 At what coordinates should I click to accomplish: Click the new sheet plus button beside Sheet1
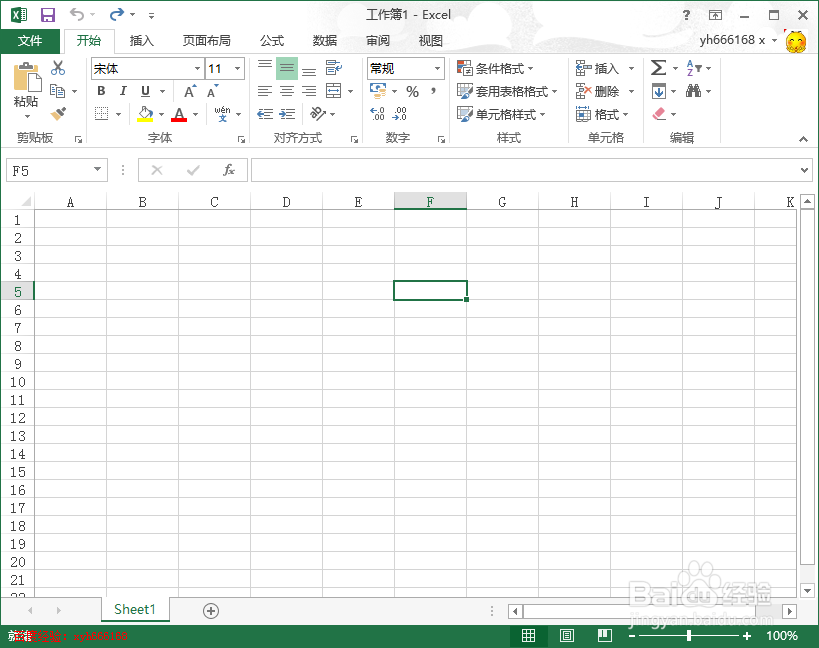(210, 609)
